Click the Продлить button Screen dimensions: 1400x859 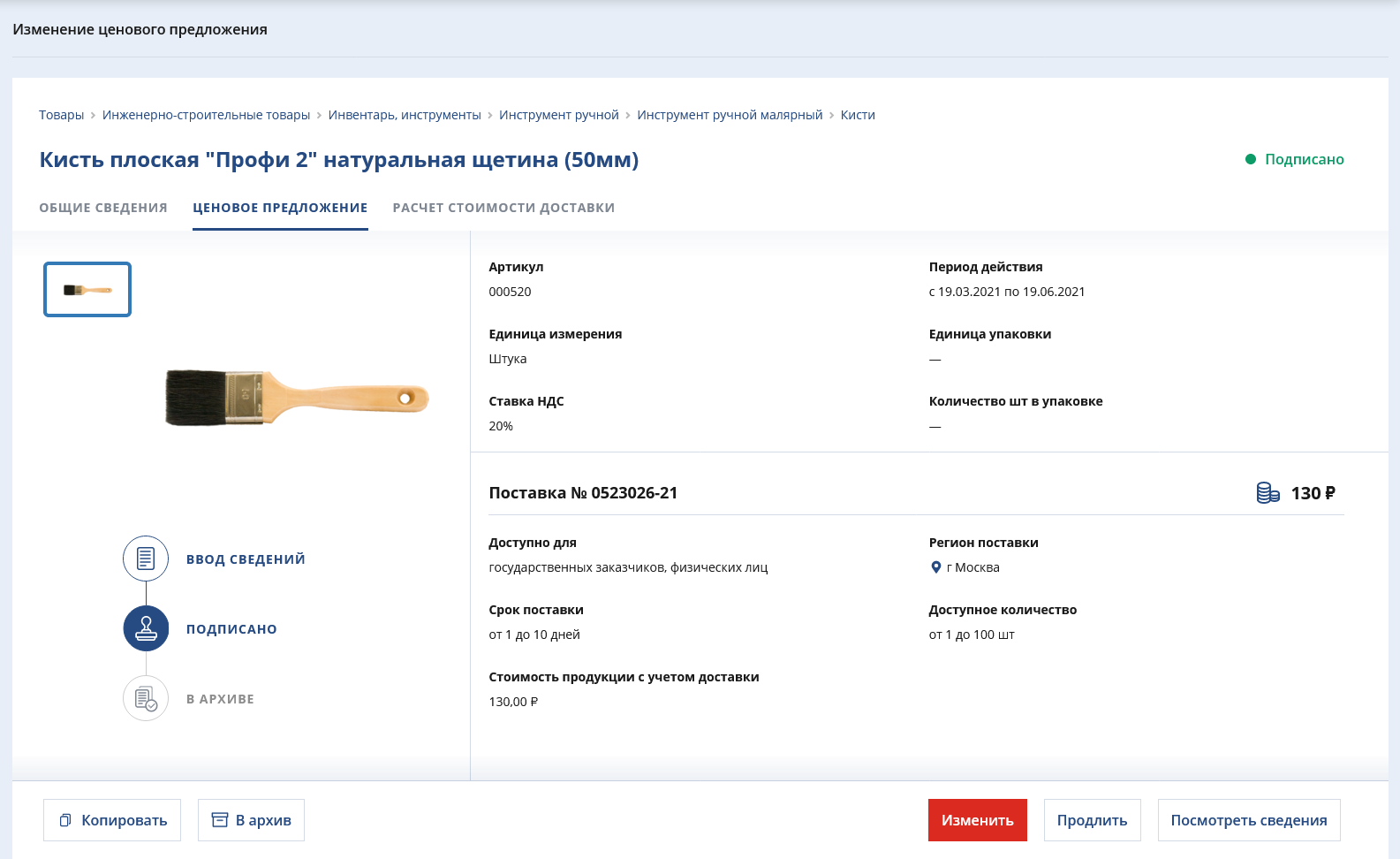pos(1092,820)
